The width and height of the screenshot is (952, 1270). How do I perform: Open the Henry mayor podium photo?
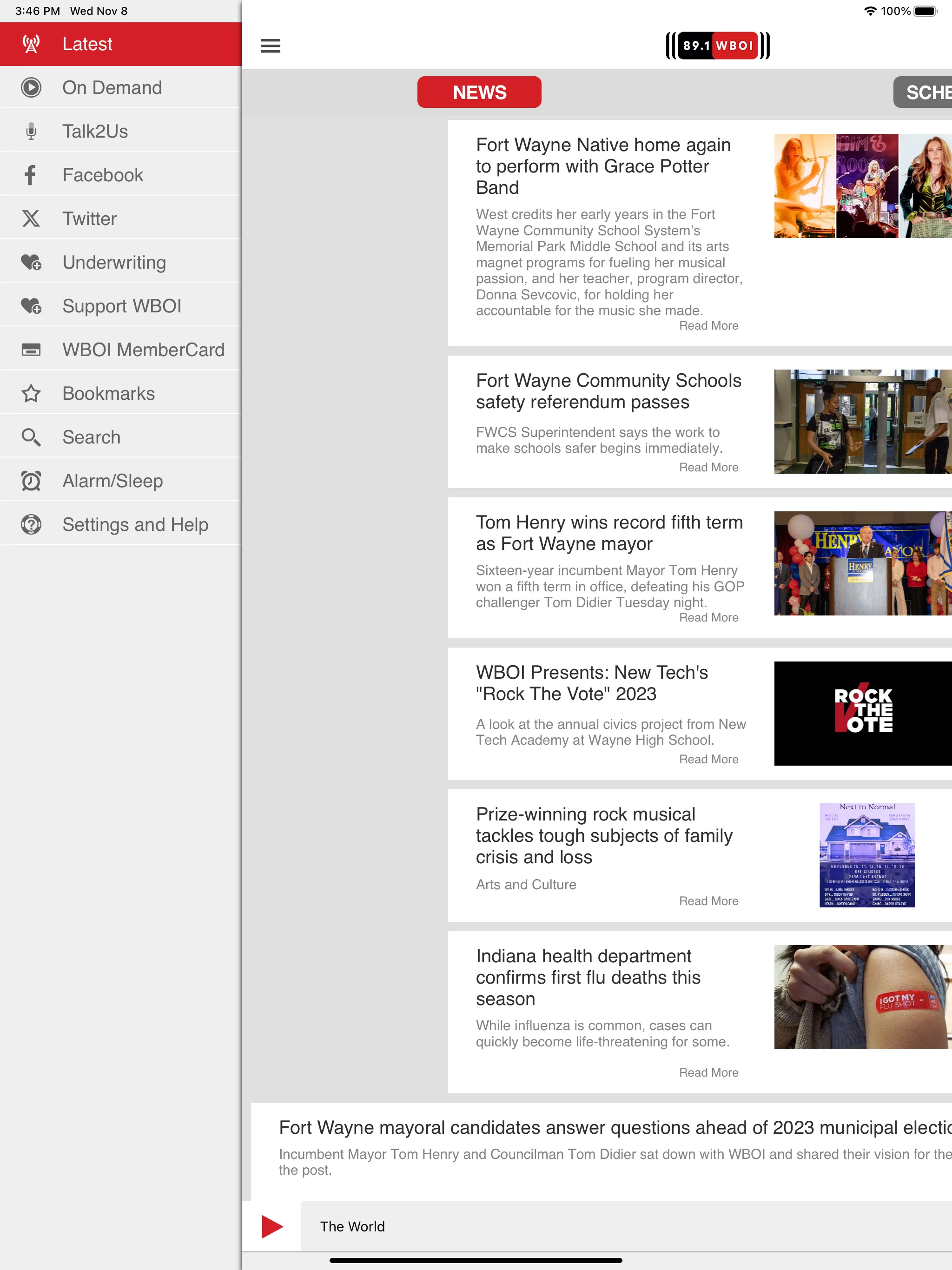click(863, 563)
